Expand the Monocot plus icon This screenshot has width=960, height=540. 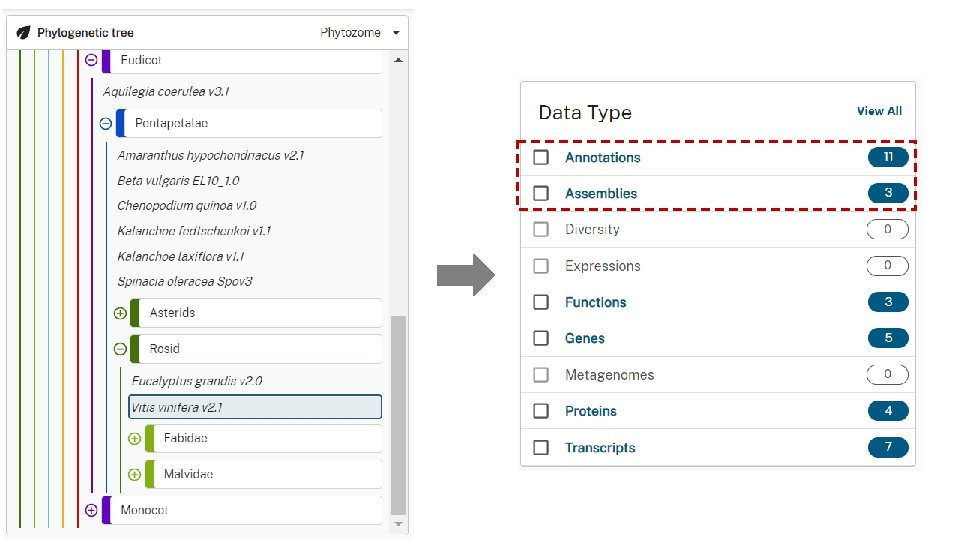tap(91, 510)
